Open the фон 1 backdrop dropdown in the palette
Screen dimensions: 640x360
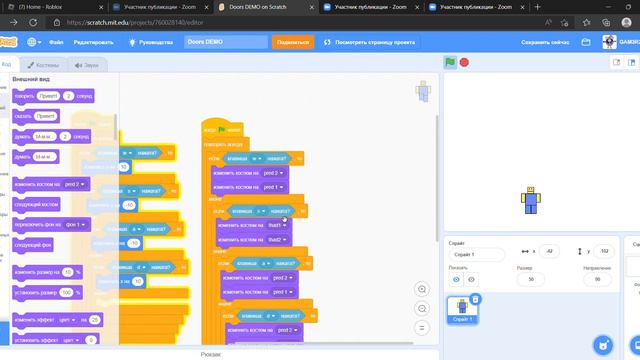(x=76, y=225)
